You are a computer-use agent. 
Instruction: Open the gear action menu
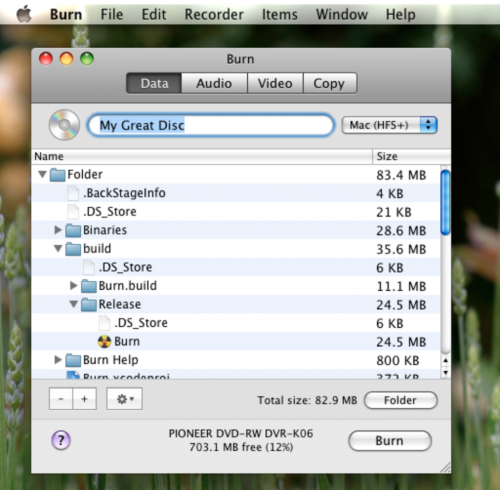(124, 399)
